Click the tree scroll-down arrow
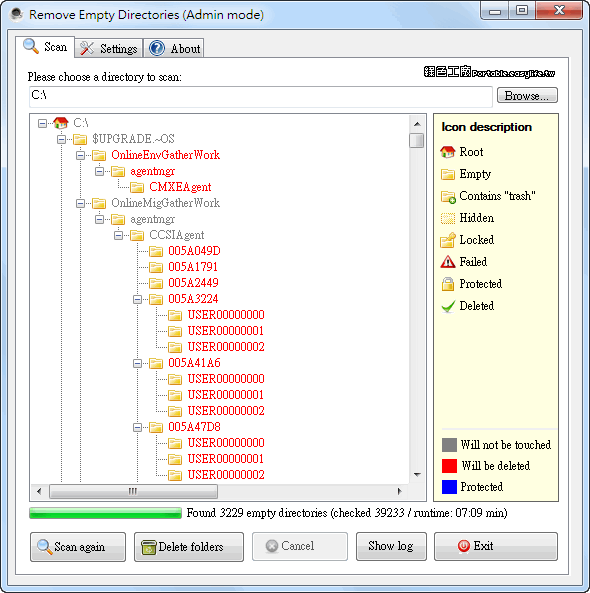The width and height of the screenshot is (590, 593). pyautogui.click(x=417, y=474)
